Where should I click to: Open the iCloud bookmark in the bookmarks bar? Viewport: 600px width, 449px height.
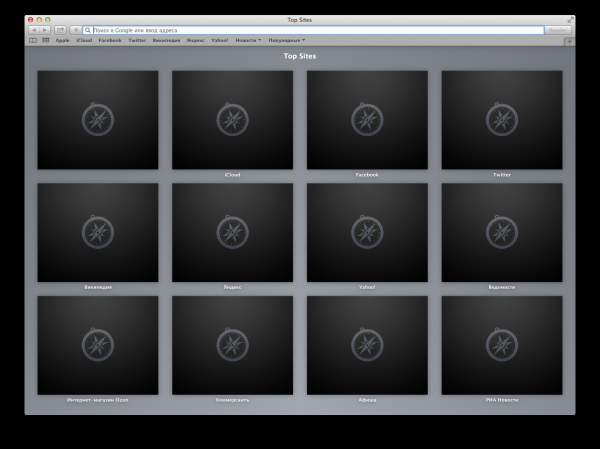pyautogui.click(x=84, y=40)
